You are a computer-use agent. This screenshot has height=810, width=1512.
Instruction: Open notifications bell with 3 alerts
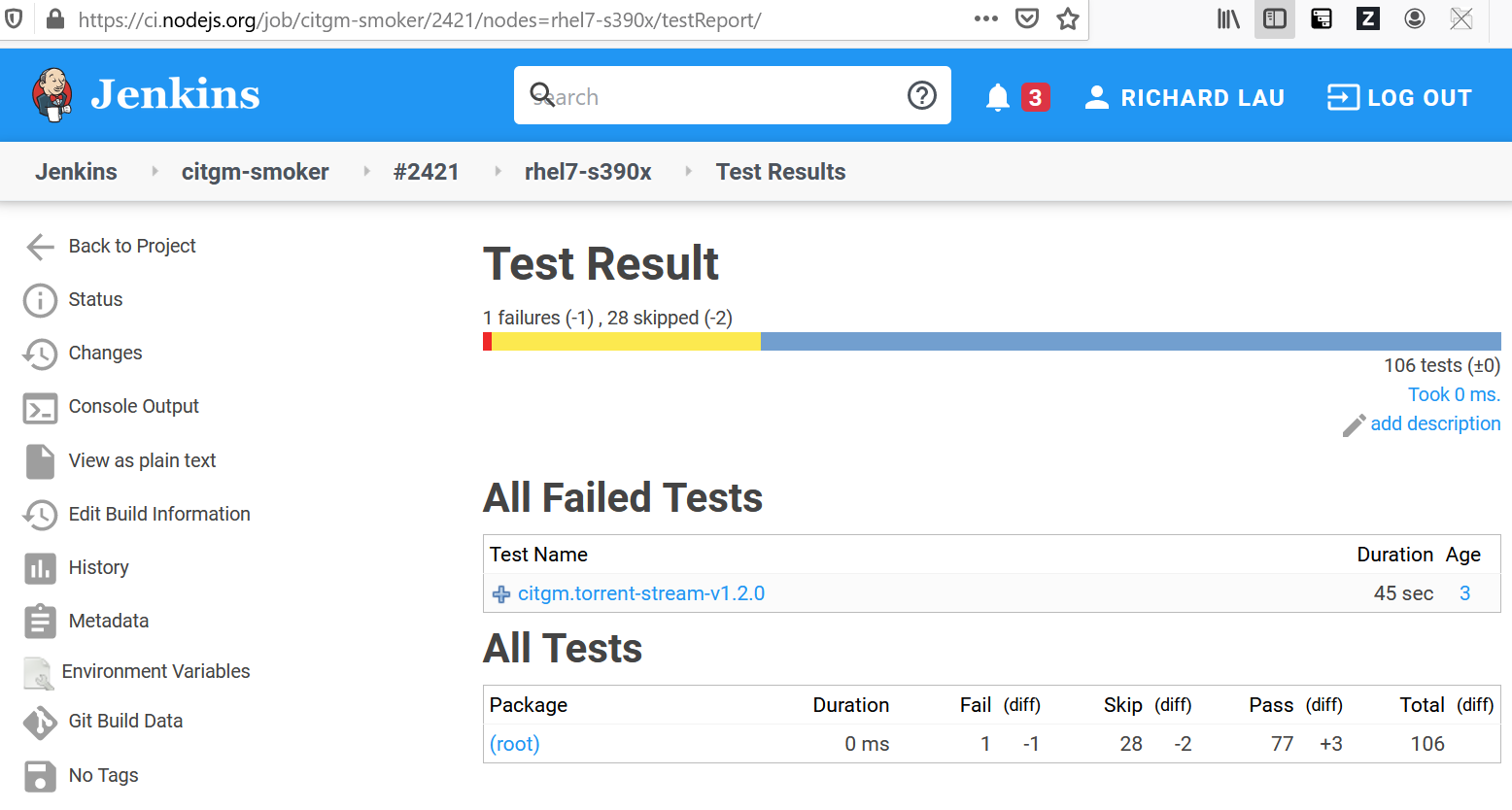(x=998, y=97)
